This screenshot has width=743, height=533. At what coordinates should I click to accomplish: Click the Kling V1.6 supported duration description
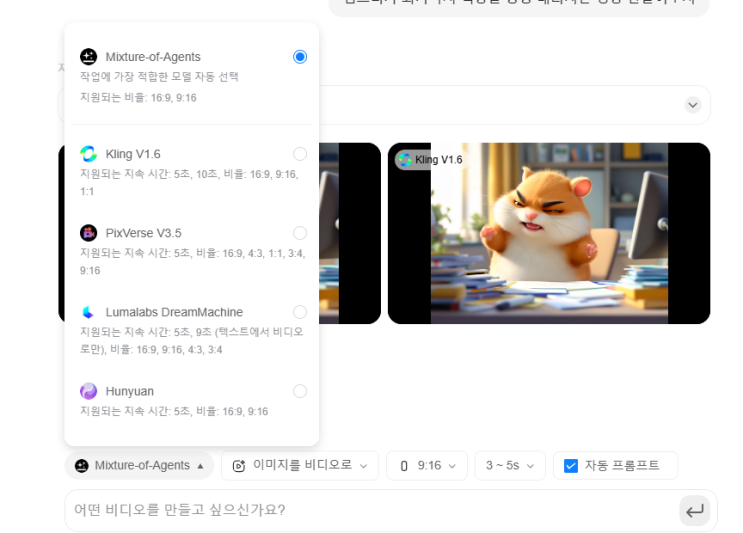pyautogui.click(x=190, y=183)
